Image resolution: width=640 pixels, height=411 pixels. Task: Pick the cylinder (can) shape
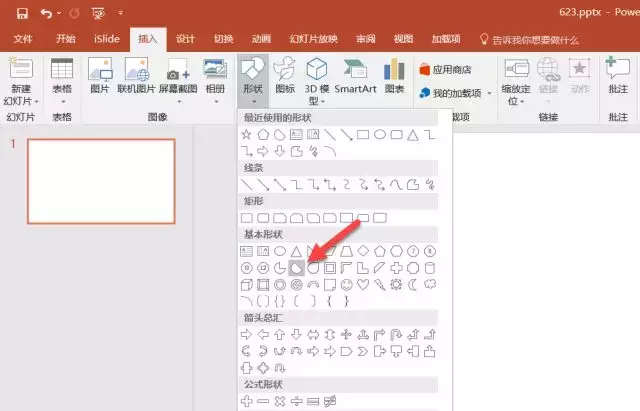tap(430, 268)
